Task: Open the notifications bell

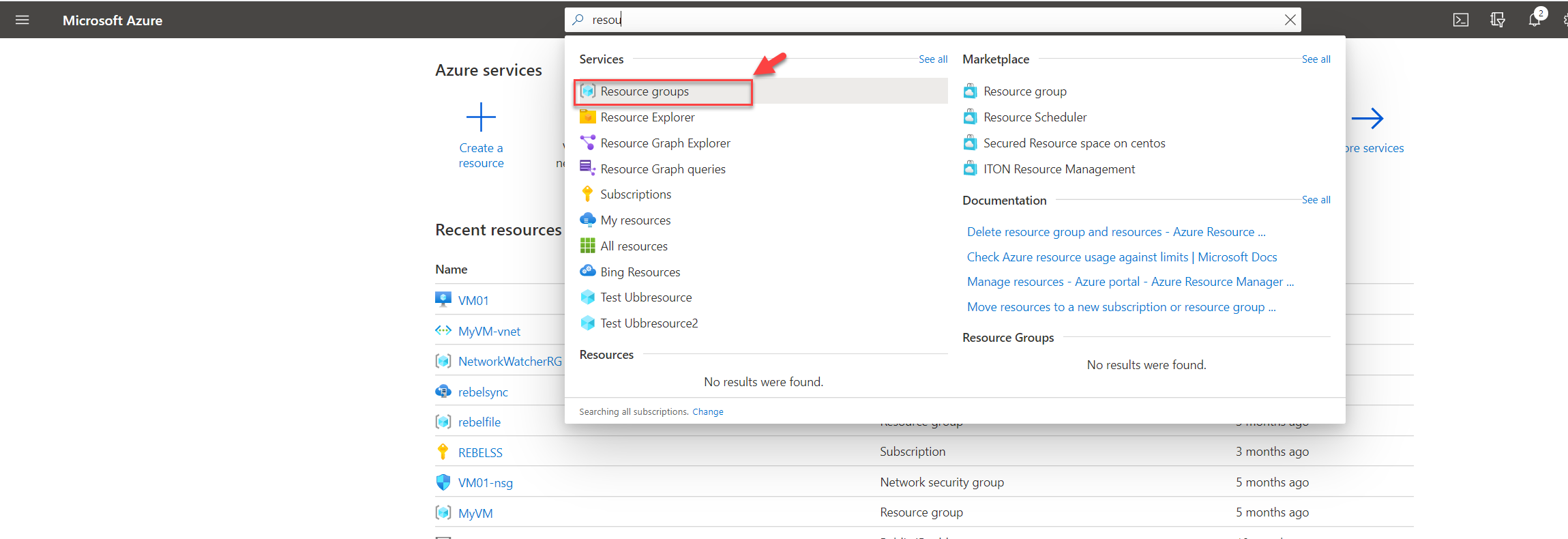Action: (1535, 20)
